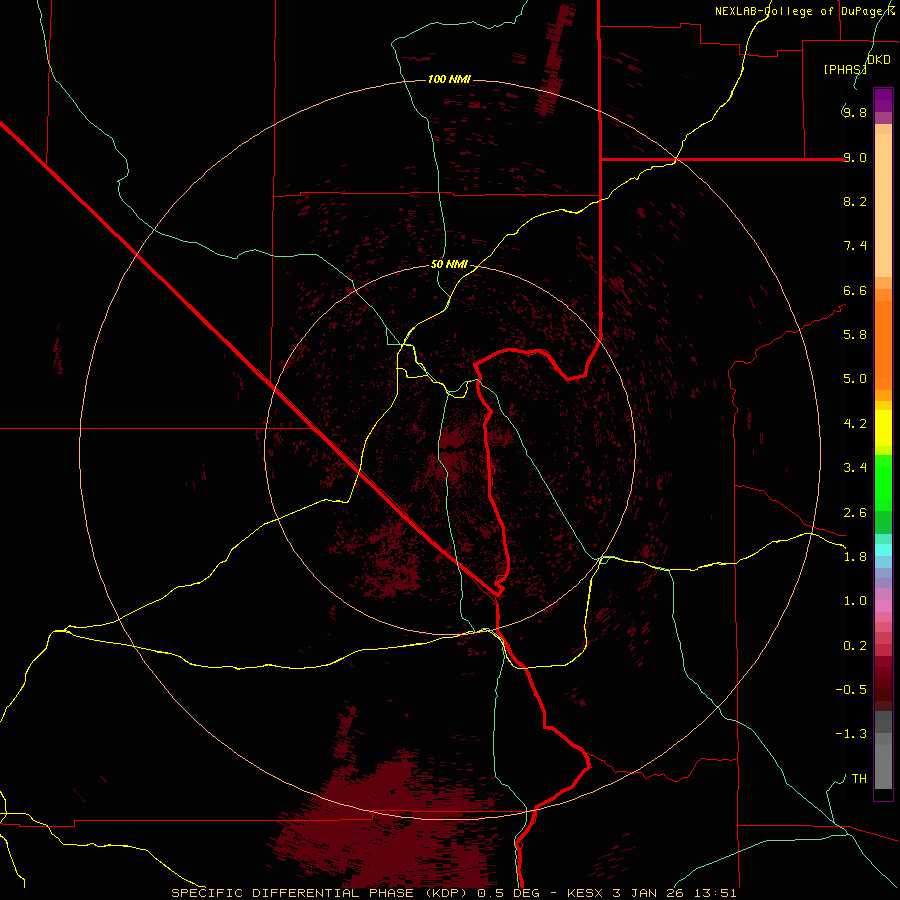Click the purple band atop color scale
Viewport: 900px width, 900px height.
point(883,100)
